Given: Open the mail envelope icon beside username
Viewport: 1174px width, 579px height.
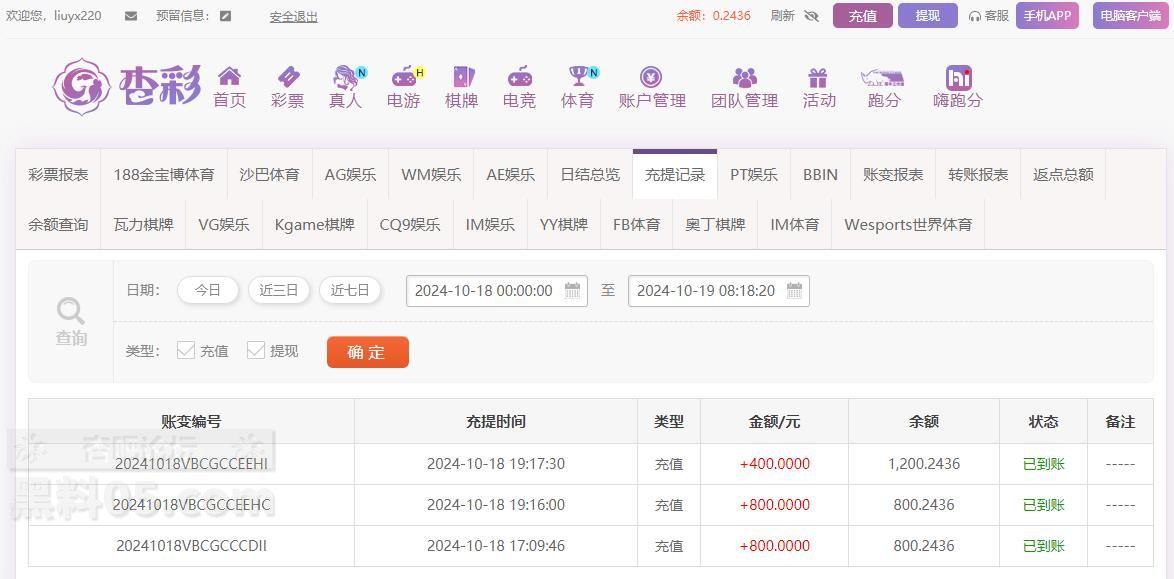Looking at the screenshot, I should click(131, 16).
